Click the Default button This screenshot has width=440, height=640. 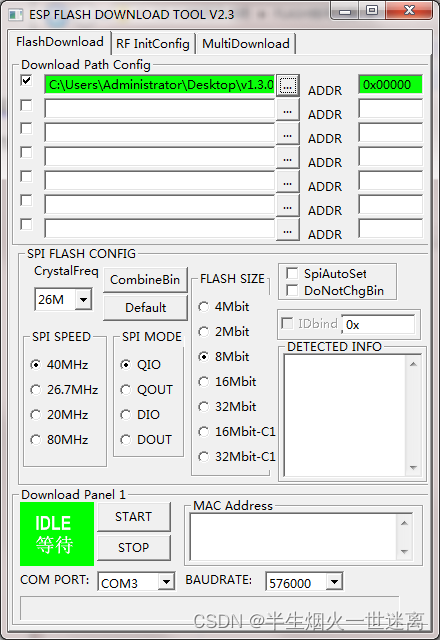pyautogui.click(x=145, y=307)
